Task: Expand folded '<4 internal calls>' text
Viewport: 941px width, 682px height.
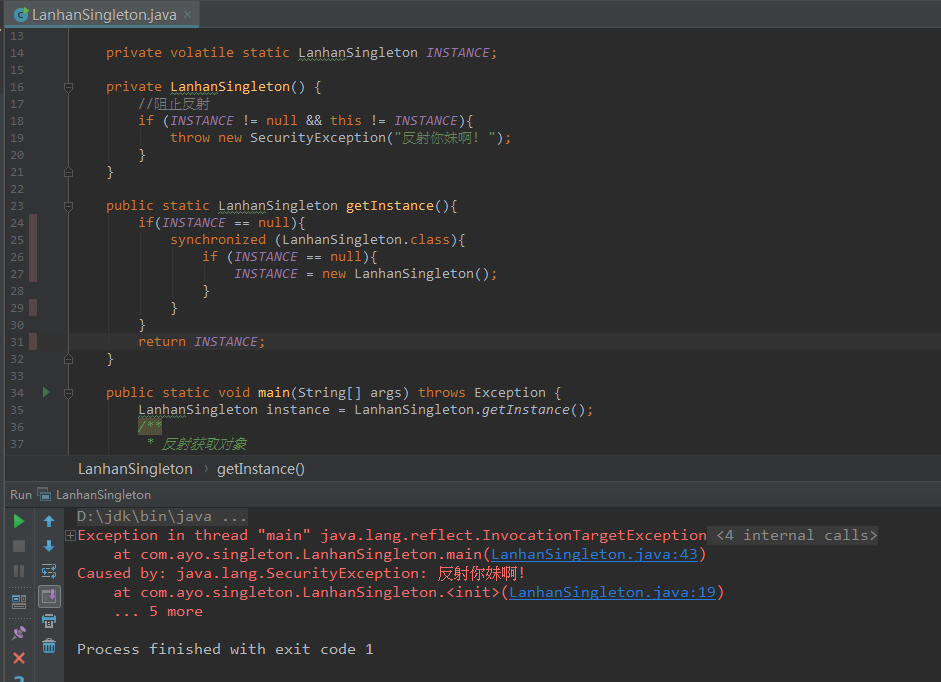Action: pos(796,536)
